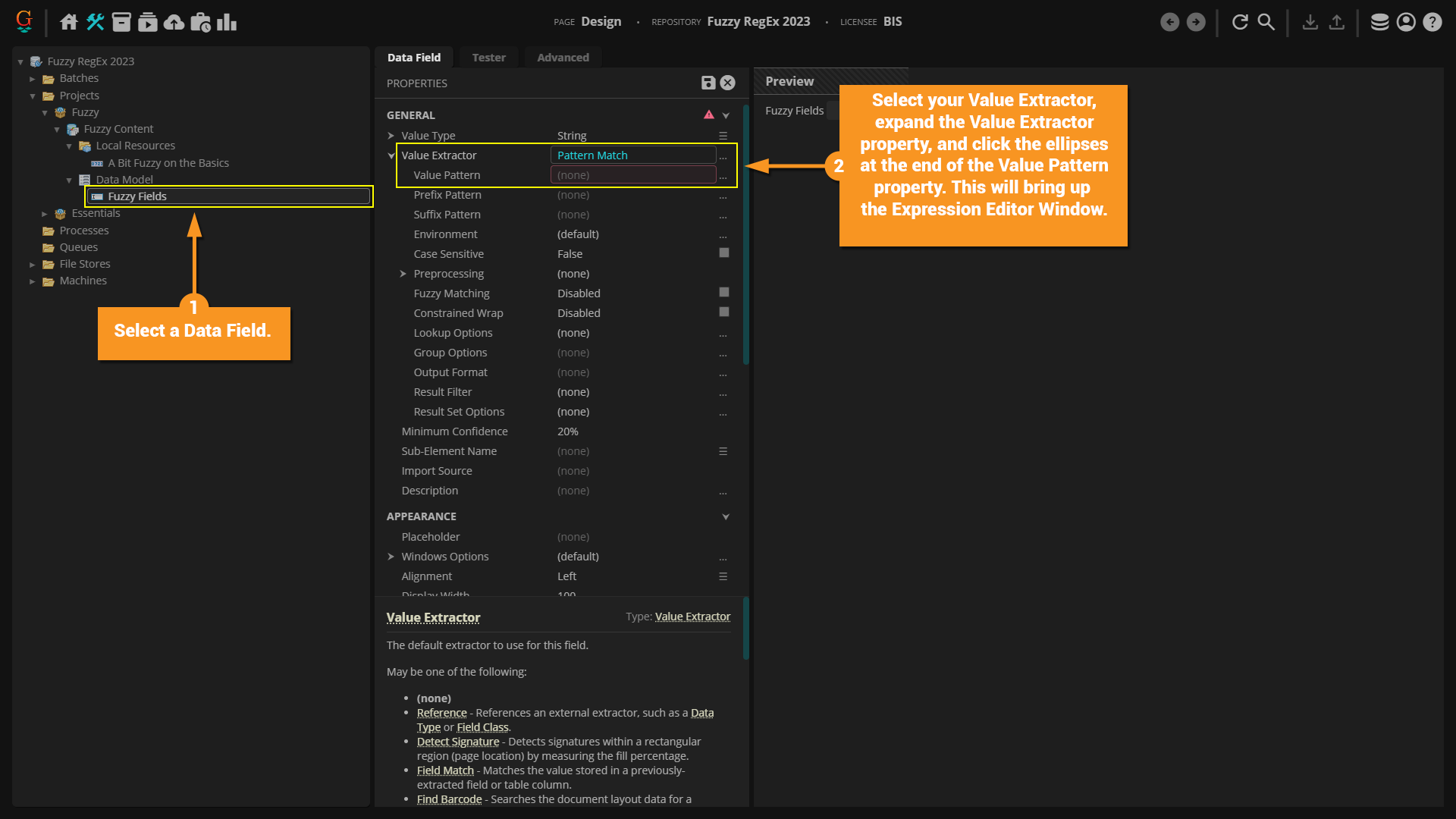
Task: Expand the Preprocessing property
Action: click(x=403, y=274)
